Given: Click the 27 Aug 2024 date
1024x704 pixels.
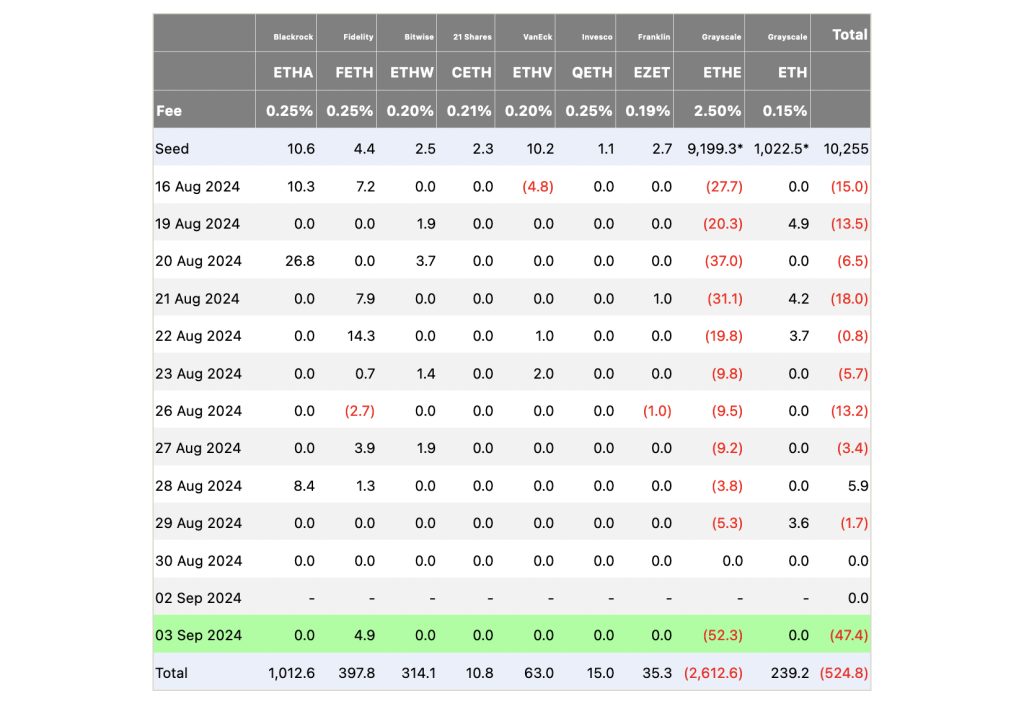Looking at the screenshot, I should click(199, 449).
